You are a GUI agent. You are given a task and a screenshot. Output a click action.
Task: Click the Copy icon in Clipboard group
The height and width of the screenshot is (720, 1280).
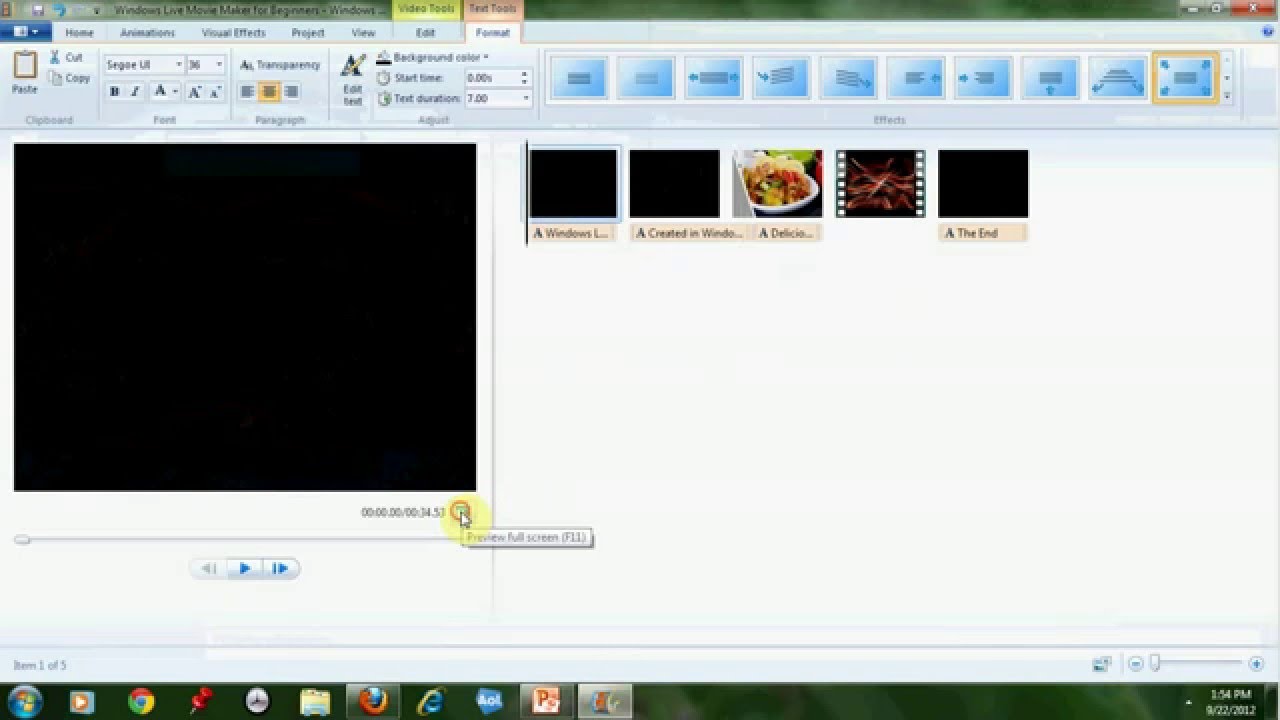click(55, 78)
